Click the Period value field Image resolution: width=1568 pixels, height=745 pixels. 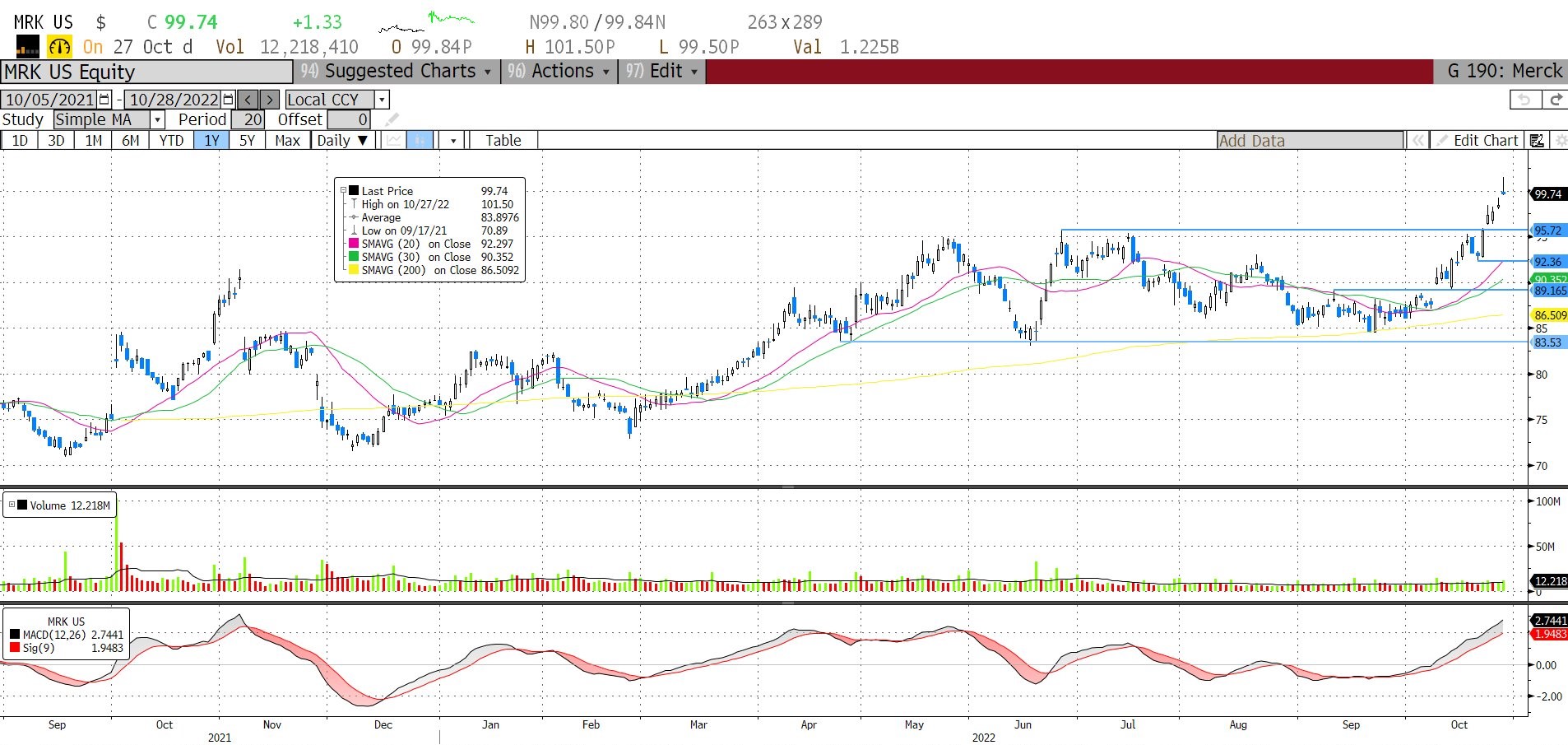click(x=248, y=120)
